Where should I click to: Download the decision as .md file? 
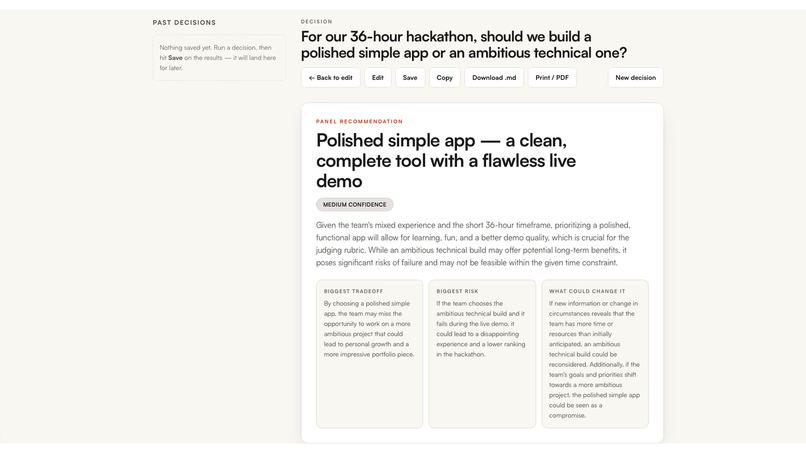pyautogui.click(x=494, y=78)
